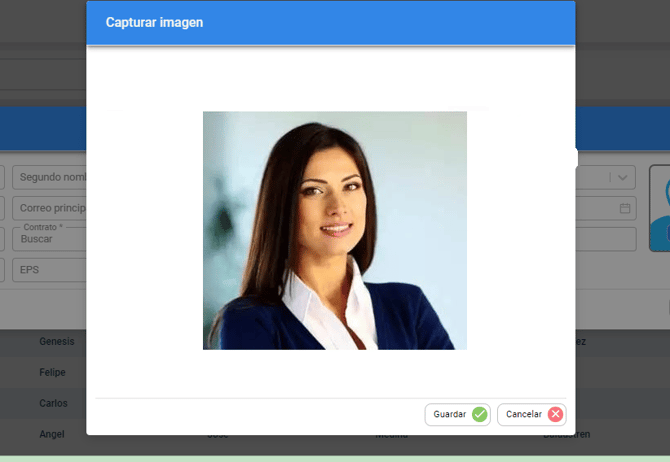Select the Angel row in table

point(51,434)
